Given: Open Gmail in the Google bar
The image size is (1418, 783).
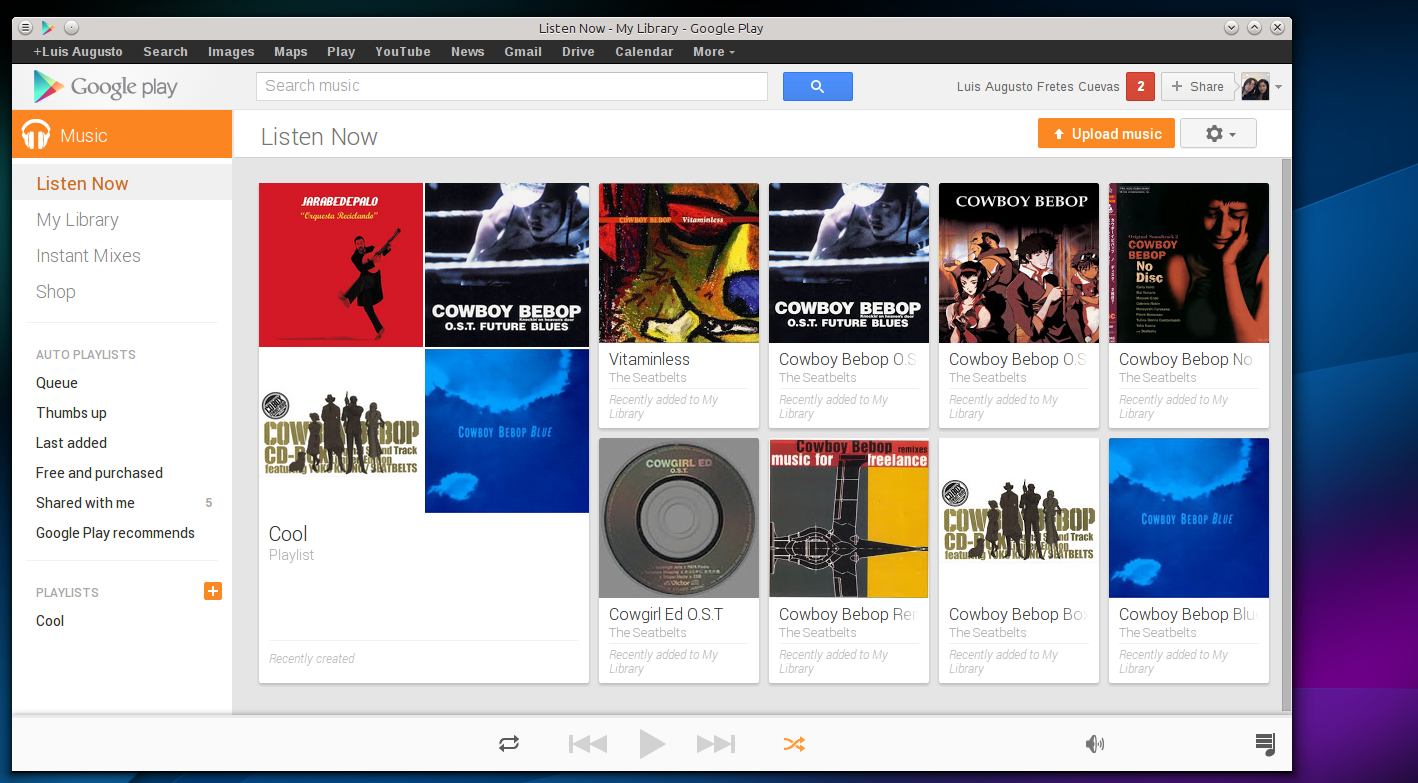Looking at the screenshot, I should (523, 52).
